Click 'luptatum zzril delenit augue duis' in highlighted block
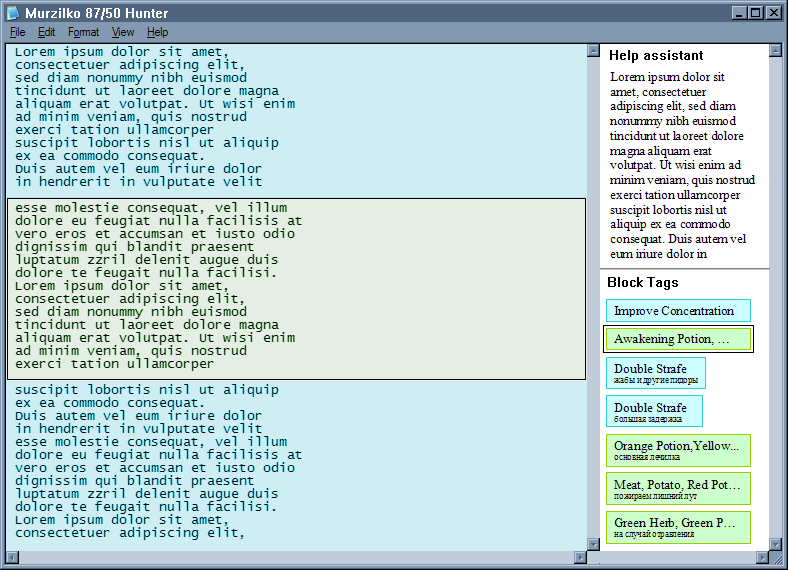The height and width of the screenshot is (570, 788). (x=146, y=260)
